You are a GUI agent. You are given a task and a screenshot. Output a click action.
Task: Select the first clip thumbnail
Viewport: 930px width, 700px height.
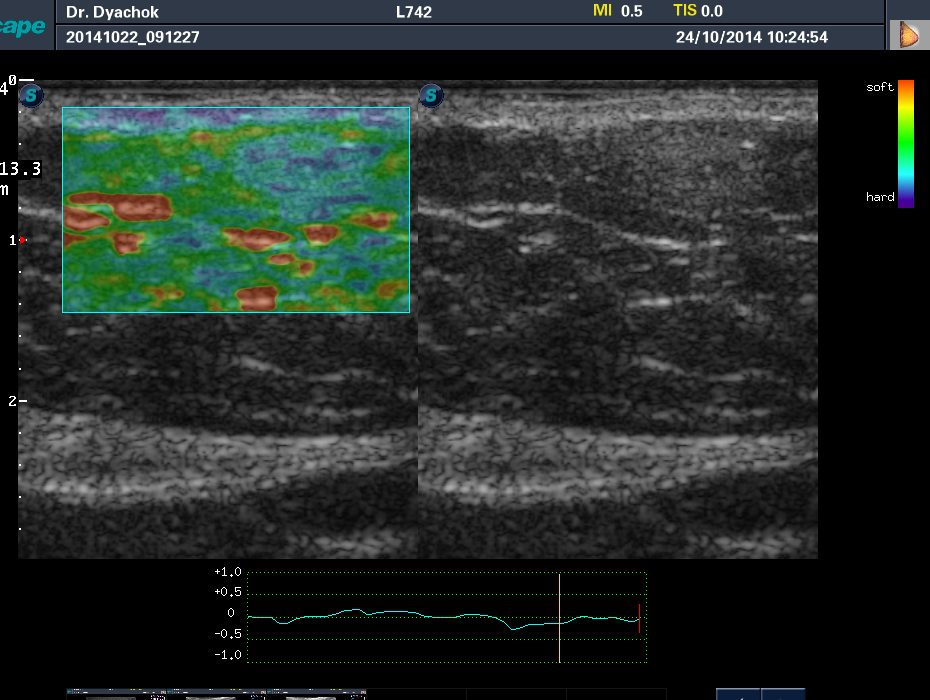(117, 694)
